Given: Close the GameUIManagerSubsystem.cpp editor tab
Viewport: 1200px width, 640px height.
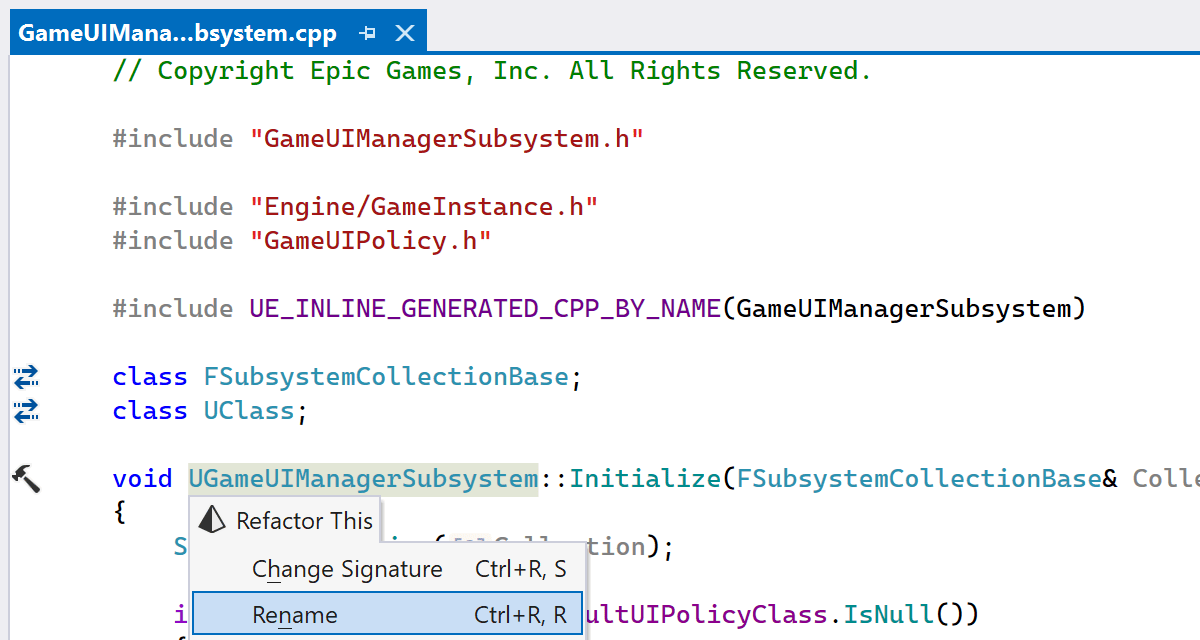Looking at the screenshot, I should (x=405, y=33).
